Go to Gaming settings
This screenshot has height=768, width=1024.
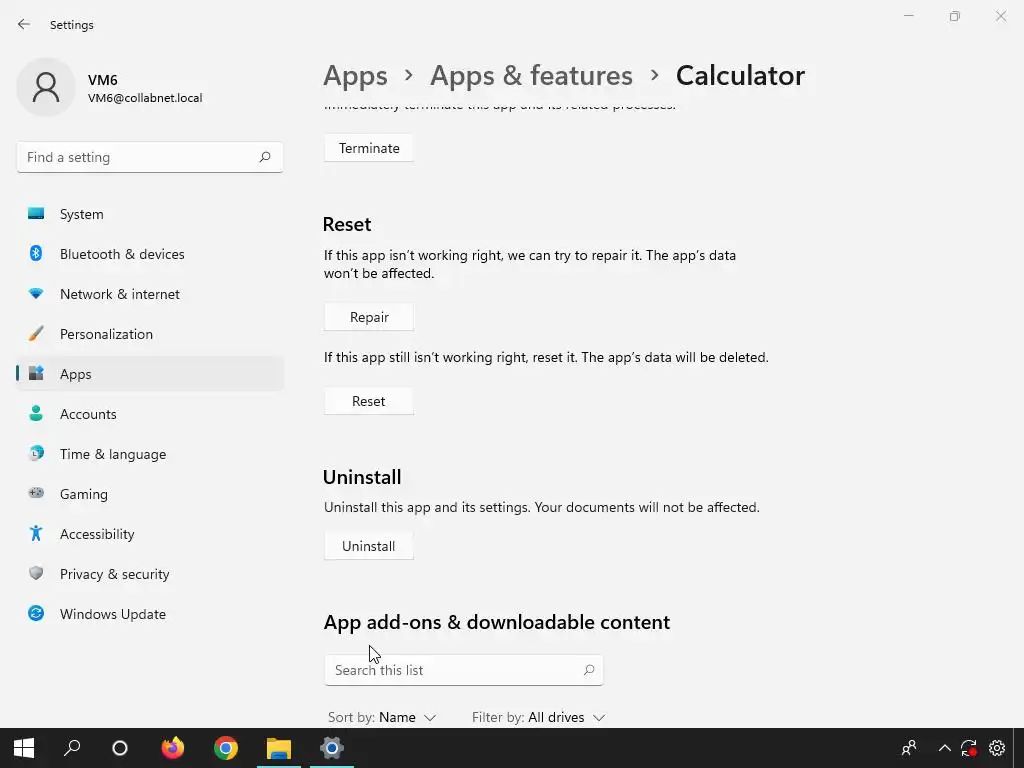click(150, 494)
